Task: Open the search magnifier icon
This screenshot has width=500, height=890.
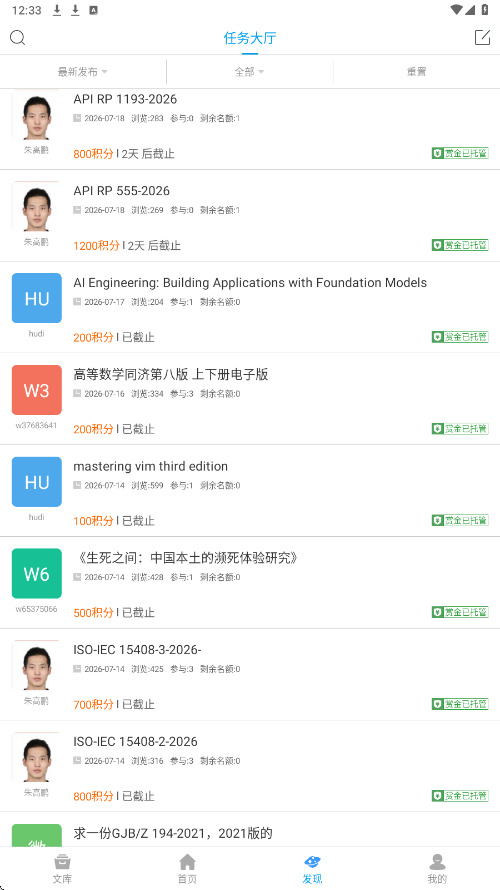Action: point(18,37)
